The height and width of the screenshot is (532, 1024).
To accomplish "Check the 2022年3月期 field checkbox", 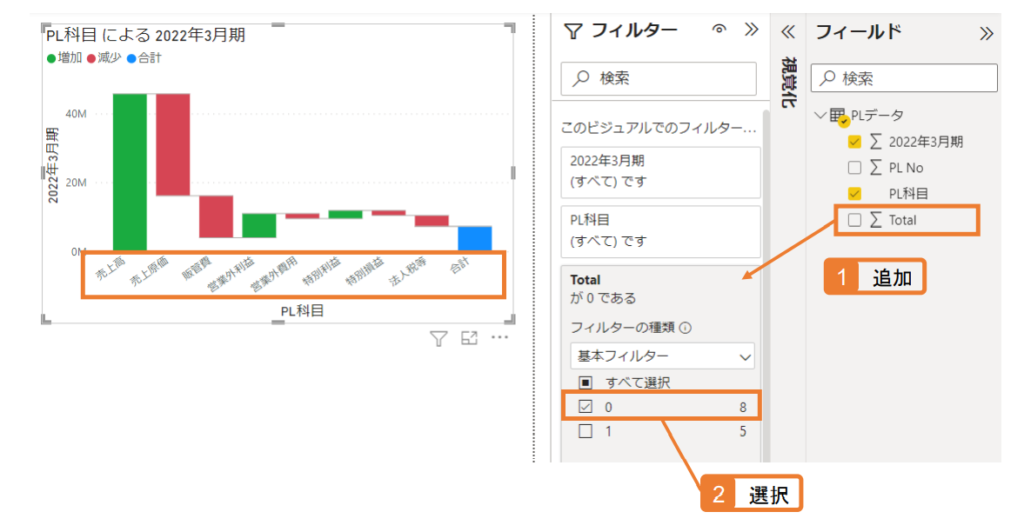I will pos(854,142).
